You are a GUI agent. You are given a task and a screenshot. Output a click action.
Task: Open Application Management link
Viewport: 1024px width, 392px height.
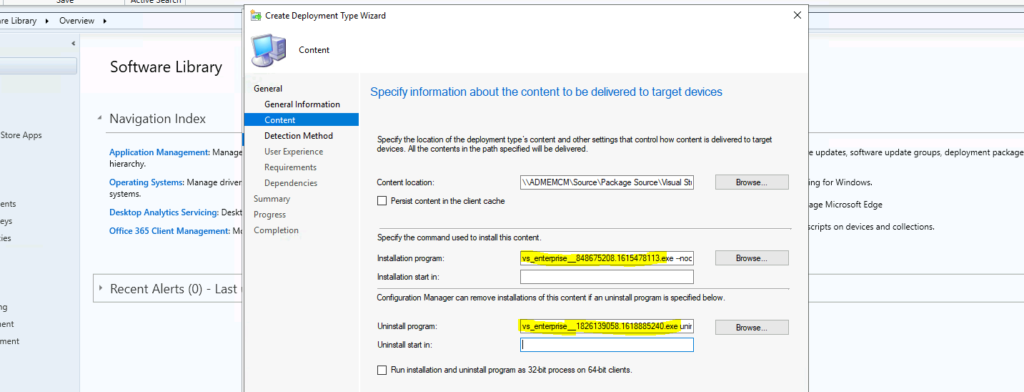pyautogui.click(x=159, y=152)
